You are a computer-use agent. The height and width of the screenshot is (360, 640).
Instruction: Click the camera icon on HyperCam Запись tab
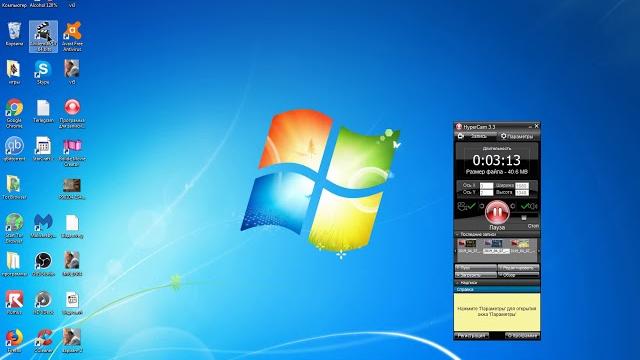(x=461, y=136)
